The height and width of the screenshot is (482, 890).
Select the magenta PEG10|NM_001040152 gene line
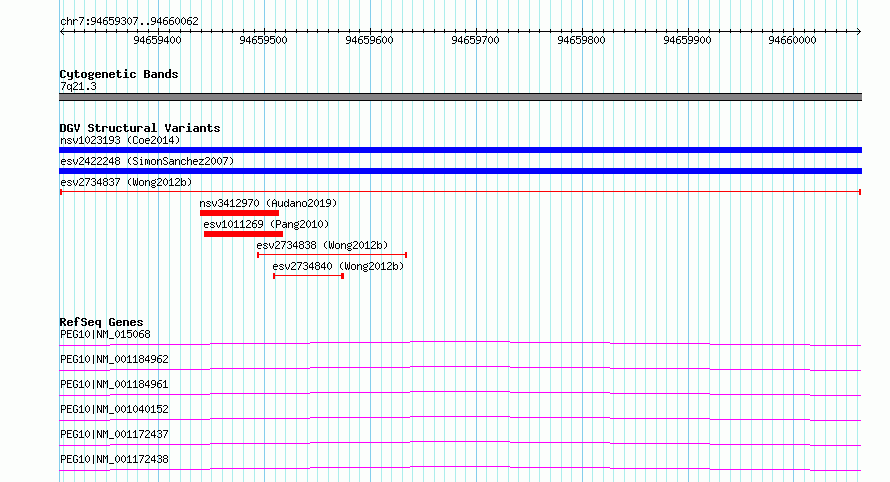(460, 418)
